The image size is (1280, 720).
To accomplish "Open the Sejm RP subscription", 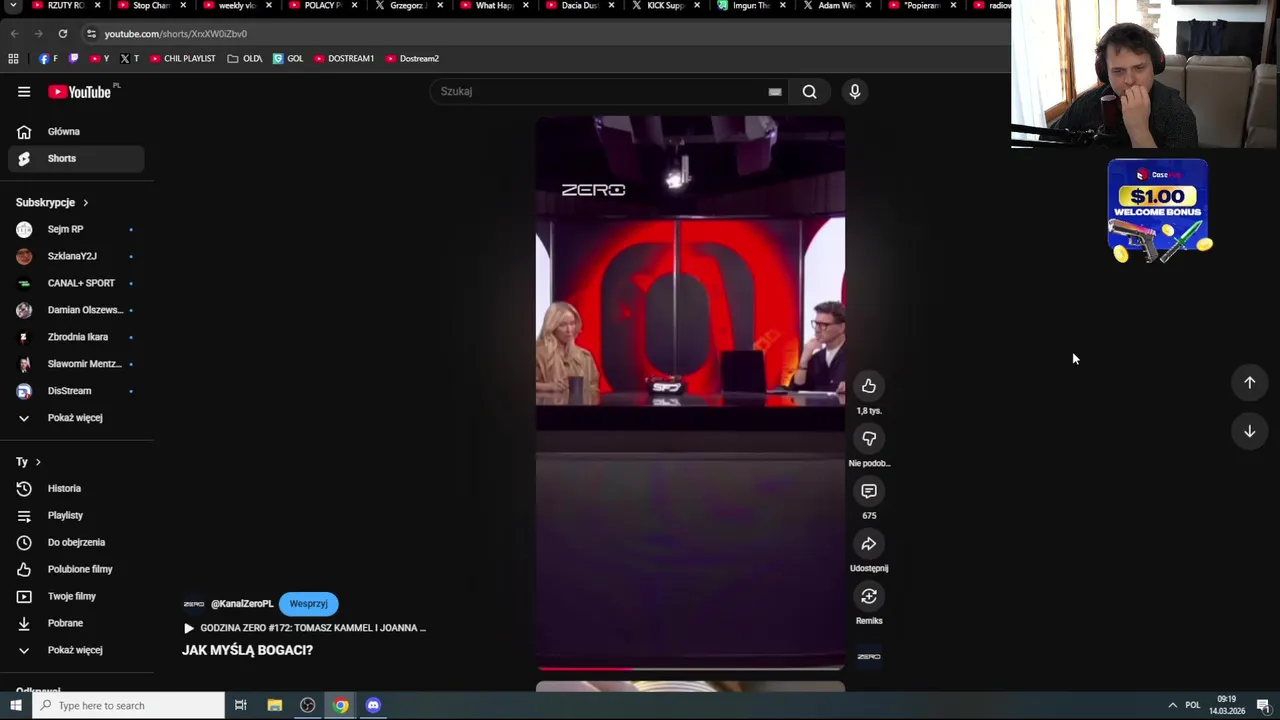I will tap(76, 229).
